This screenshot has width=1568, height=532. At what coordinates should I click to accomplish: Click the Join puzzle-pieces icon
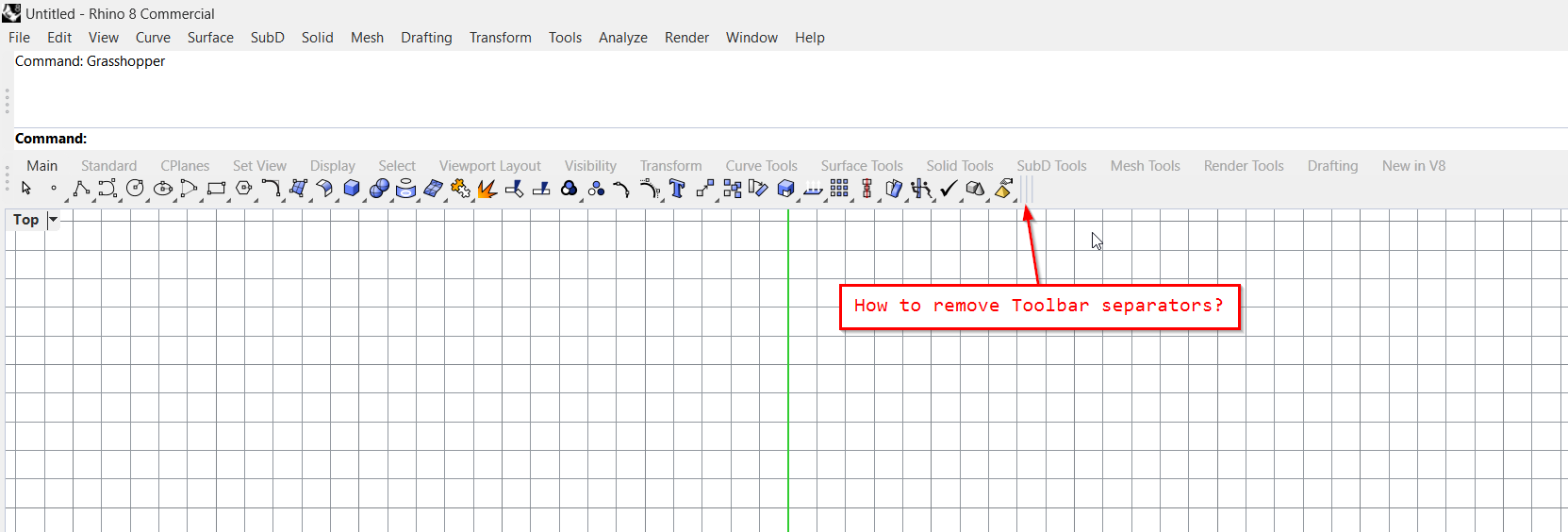tap(460, 189)
